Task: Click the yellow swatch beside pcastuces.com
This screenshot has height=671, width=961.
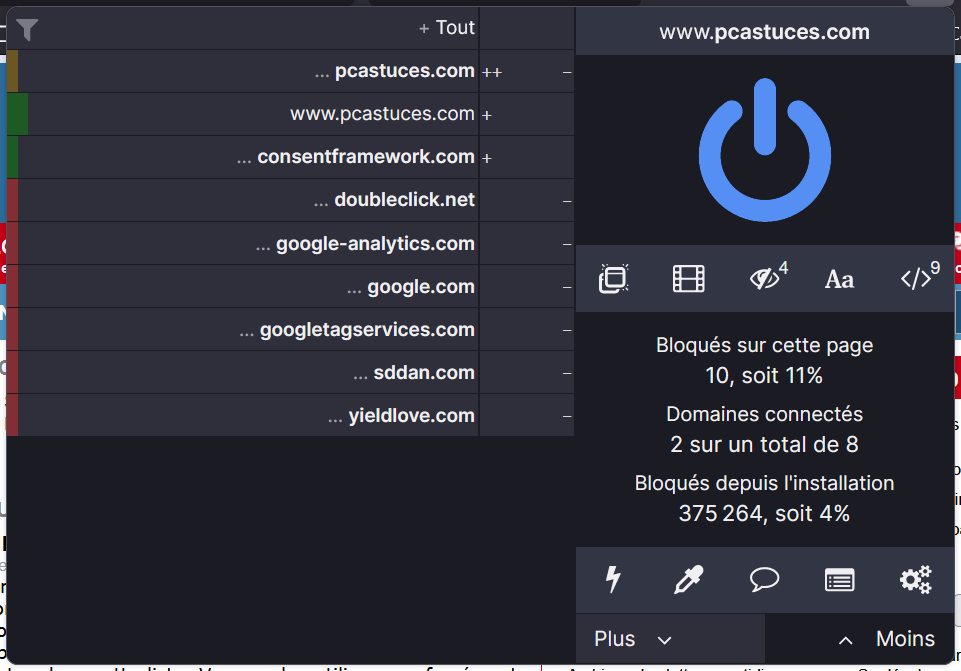Action: [12, 71]
